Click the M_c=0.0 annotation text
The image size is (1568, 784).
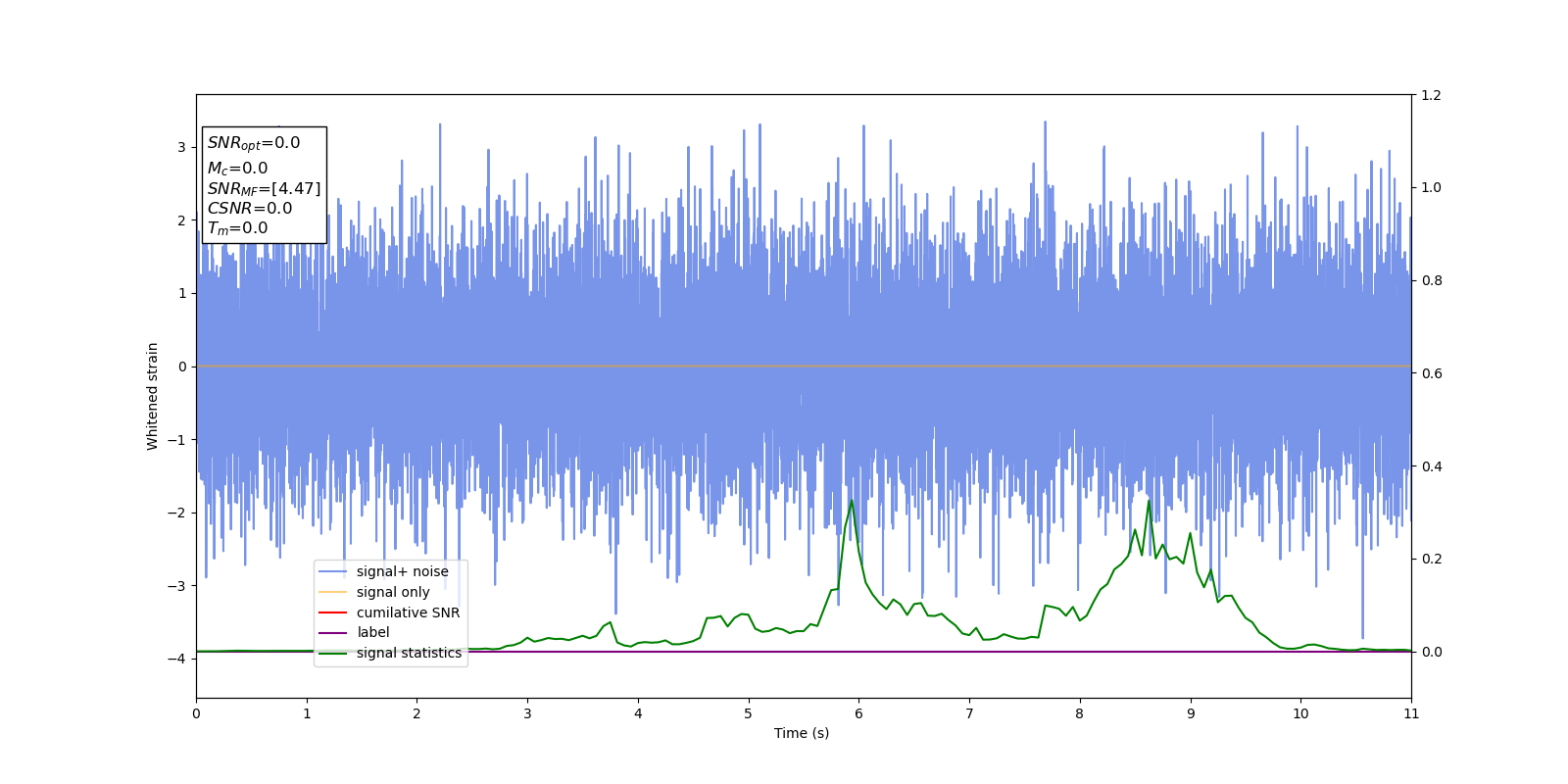coord(237,169)
